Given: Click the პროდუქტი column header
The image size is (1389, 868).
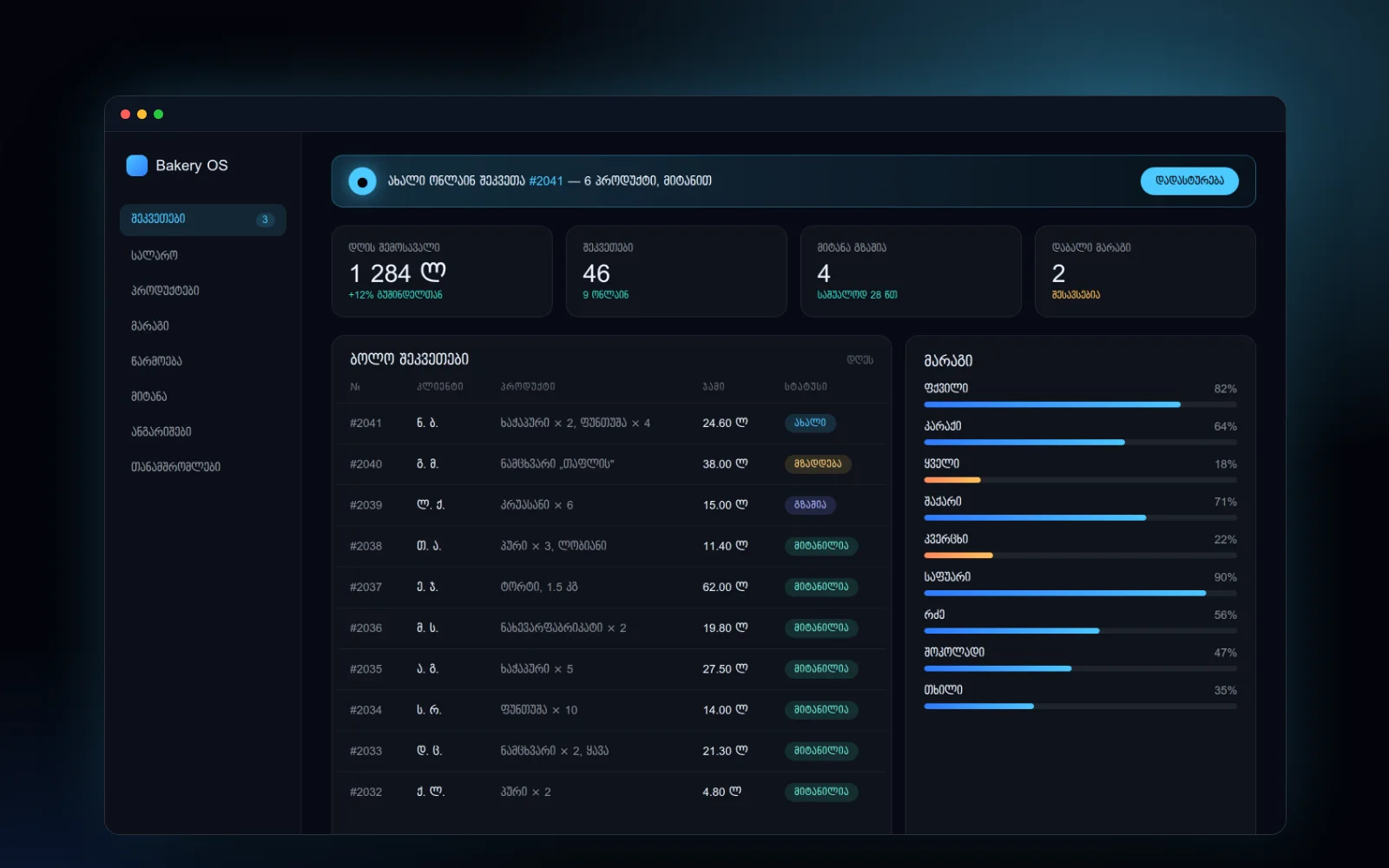Looking at the screenshot, I should point(528,387).
